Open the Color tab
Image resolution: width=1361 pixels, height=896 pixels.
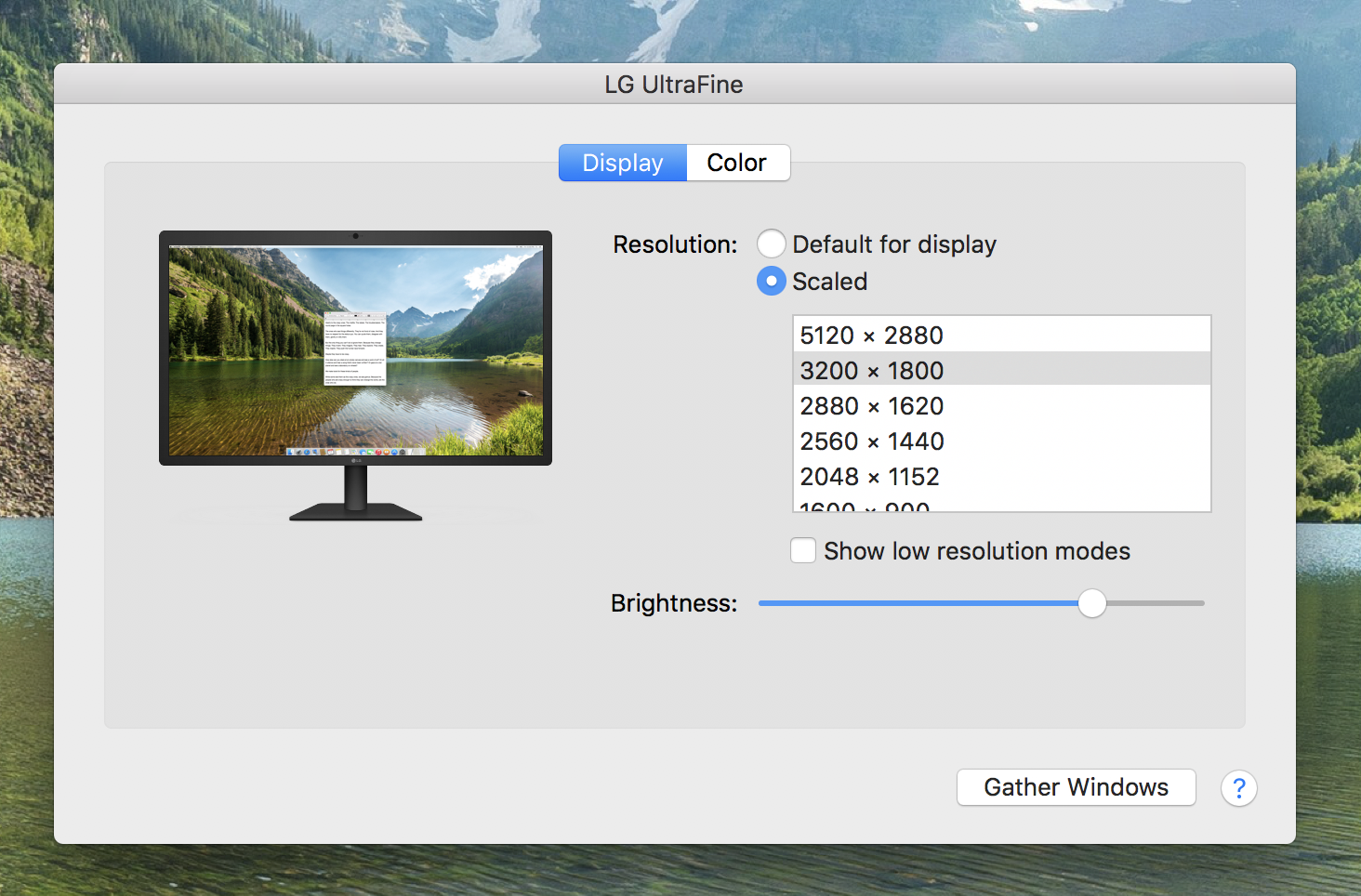(x=738, y=163)
